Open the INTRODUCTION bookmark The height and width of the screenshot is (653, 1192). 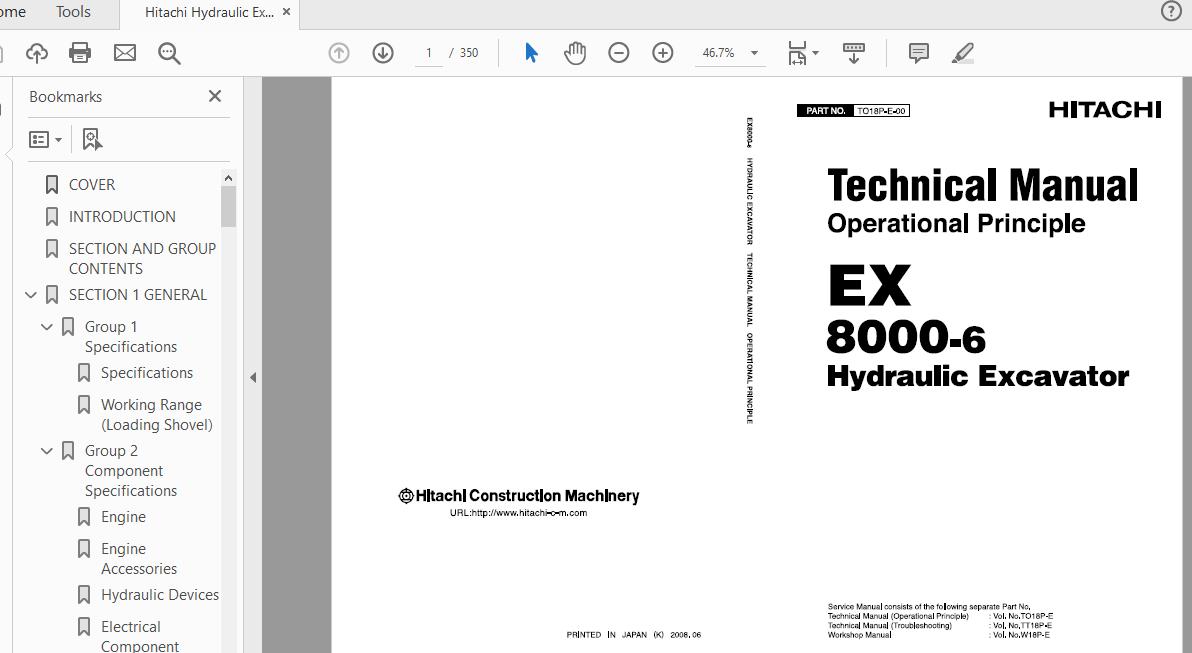(122, 217)
